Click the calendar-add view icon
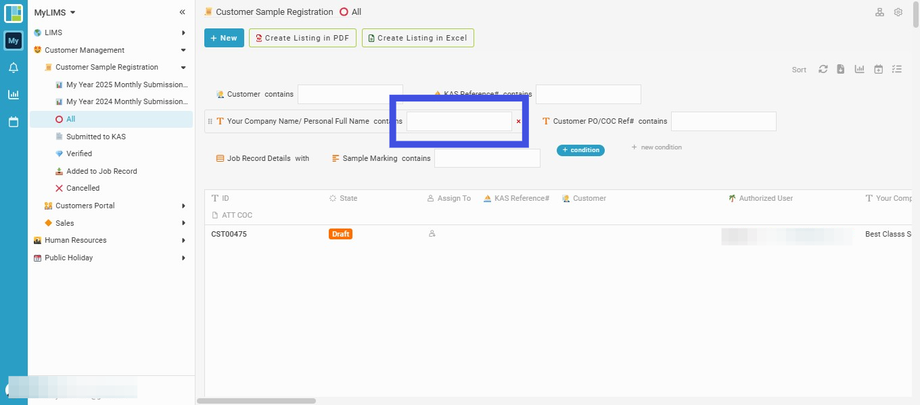Screen dimensions: 920x405 pos(878,69)
